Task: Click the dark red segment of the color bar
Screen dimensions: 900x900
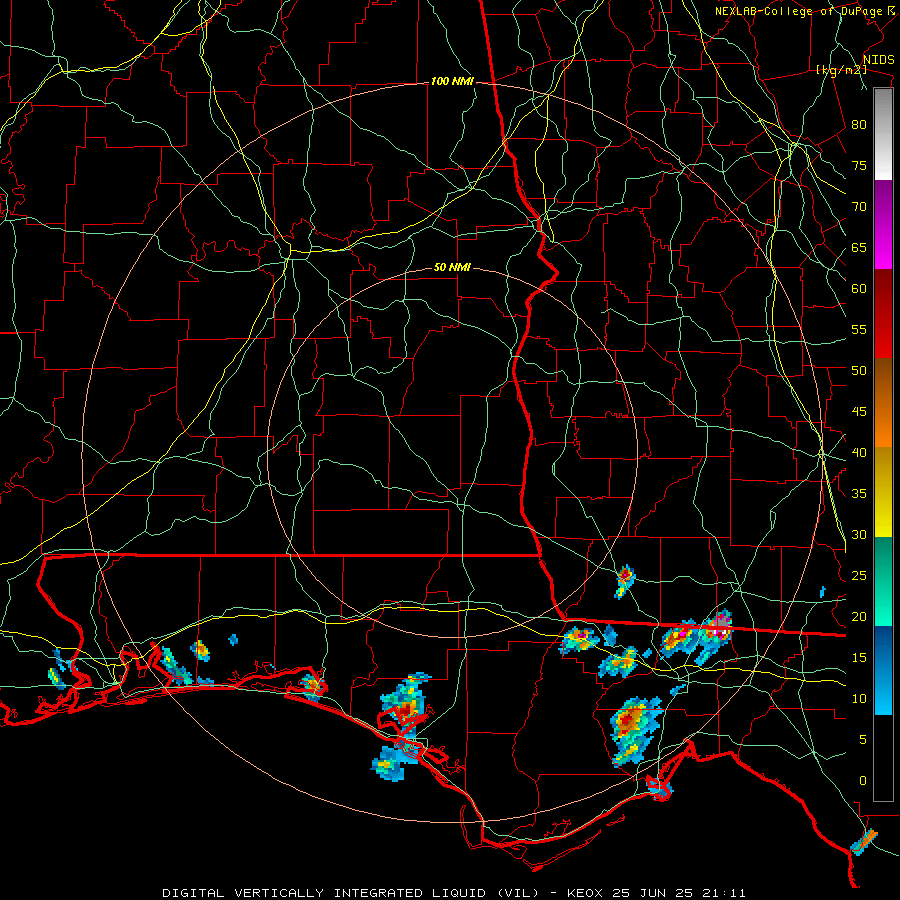Action: 883,314
